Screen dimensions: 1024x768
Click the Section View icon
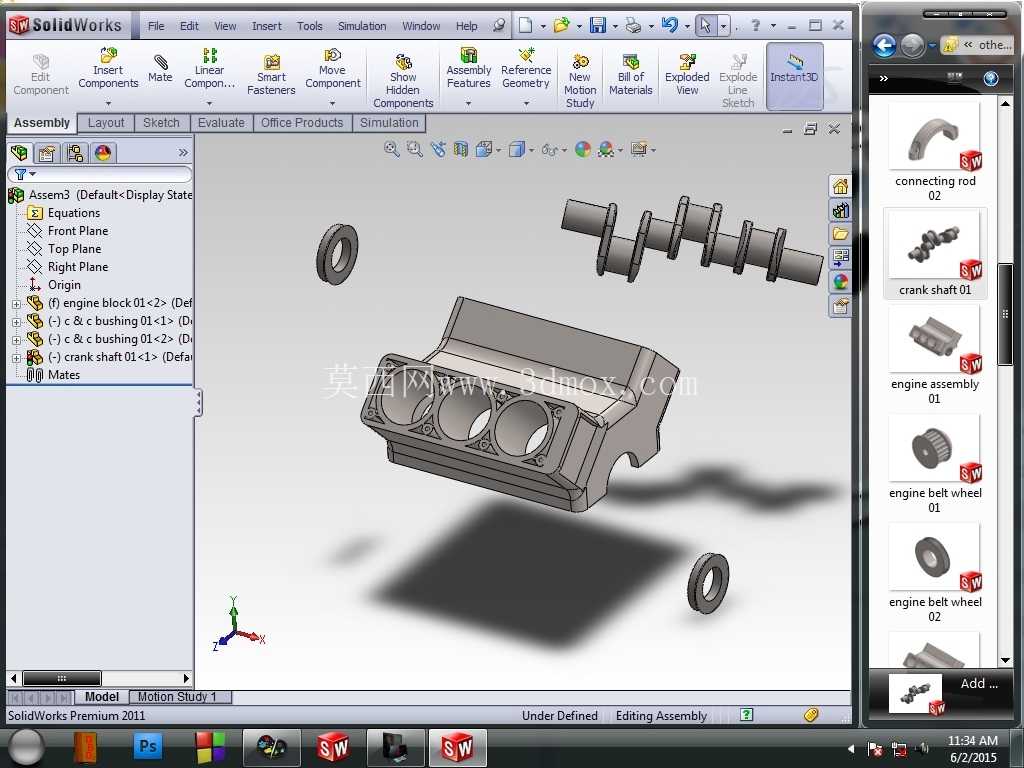(460, 150)
